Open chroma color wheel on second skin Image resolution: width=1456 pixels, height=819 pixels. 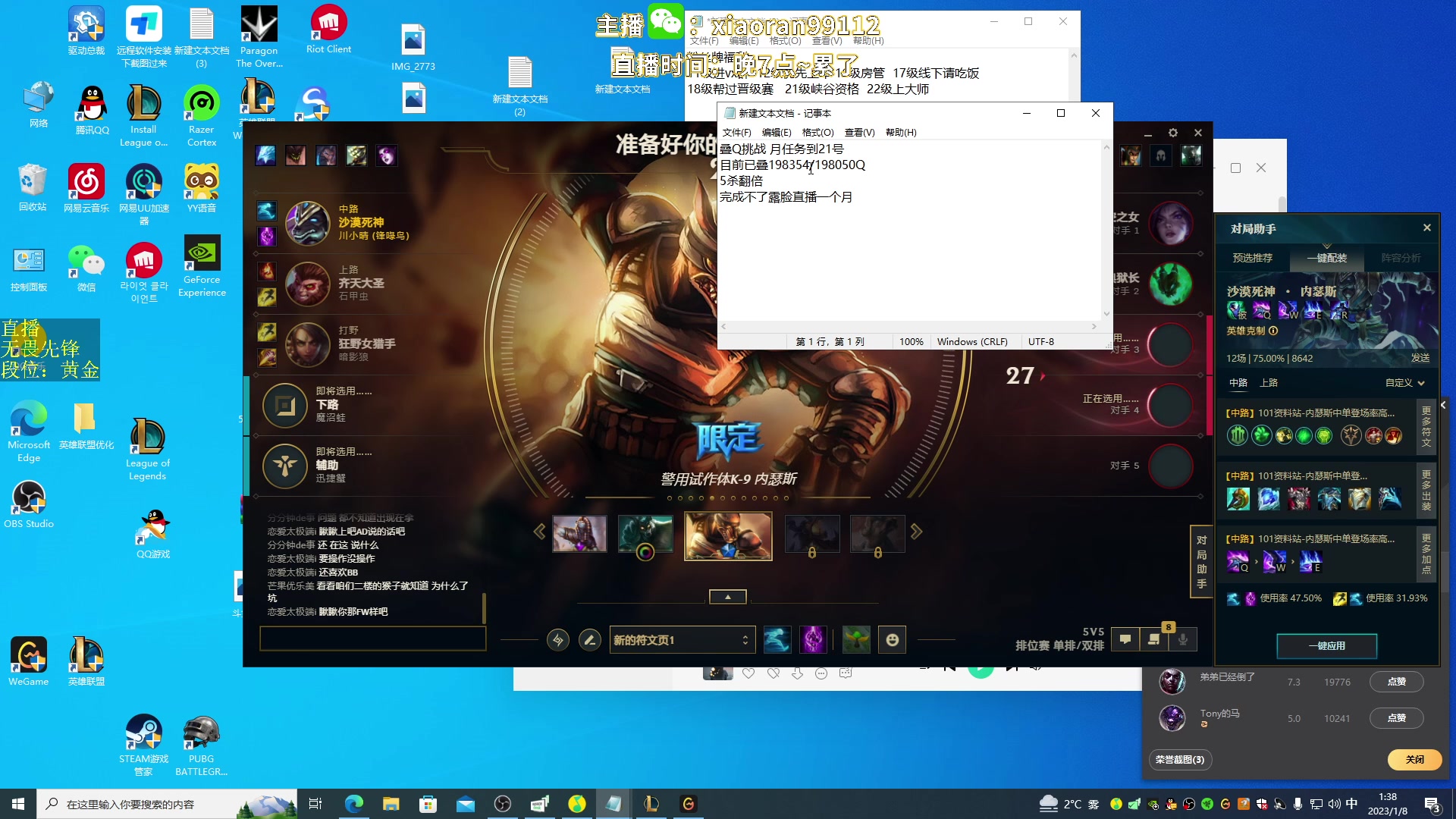[x=645, y=552]
